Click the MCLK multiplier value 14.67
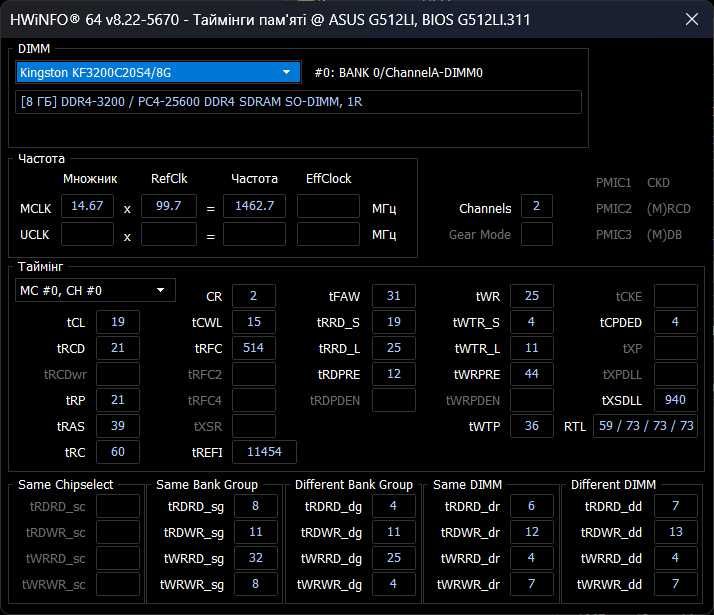The height and width of the screenshot is (615, 714). point(87,206)
